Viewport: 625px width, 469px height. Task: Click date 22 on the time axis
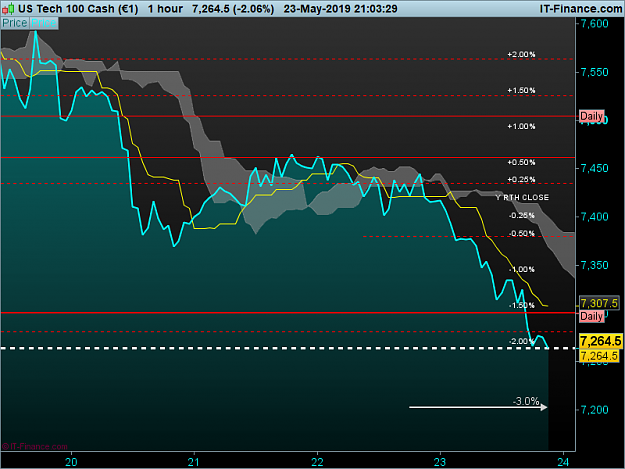pyautogui.click(x=317, y=462)
